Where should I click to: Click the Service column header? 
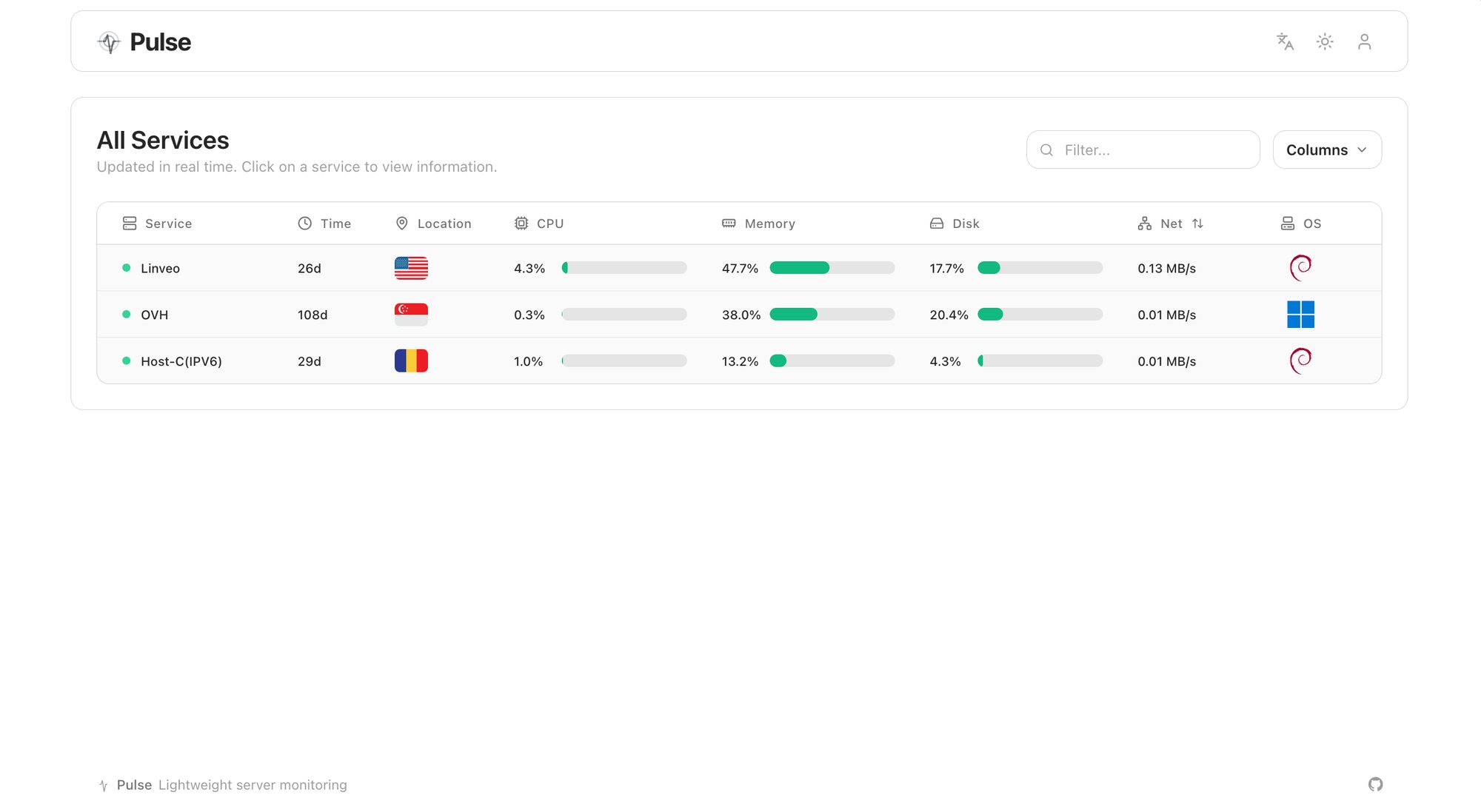pos(168,224)
